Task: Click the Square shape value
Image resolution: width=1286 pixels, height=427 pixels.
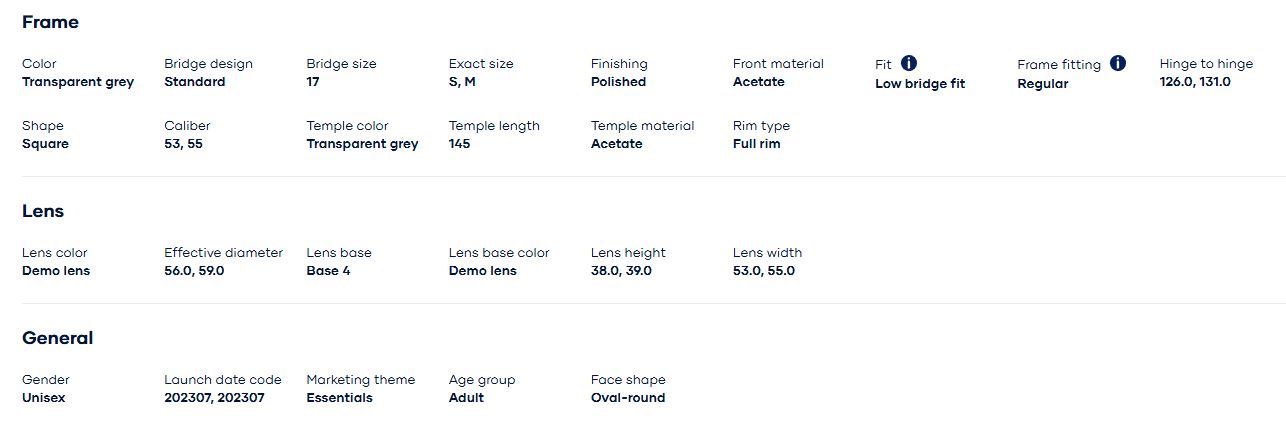Action: tap(45, 144)
